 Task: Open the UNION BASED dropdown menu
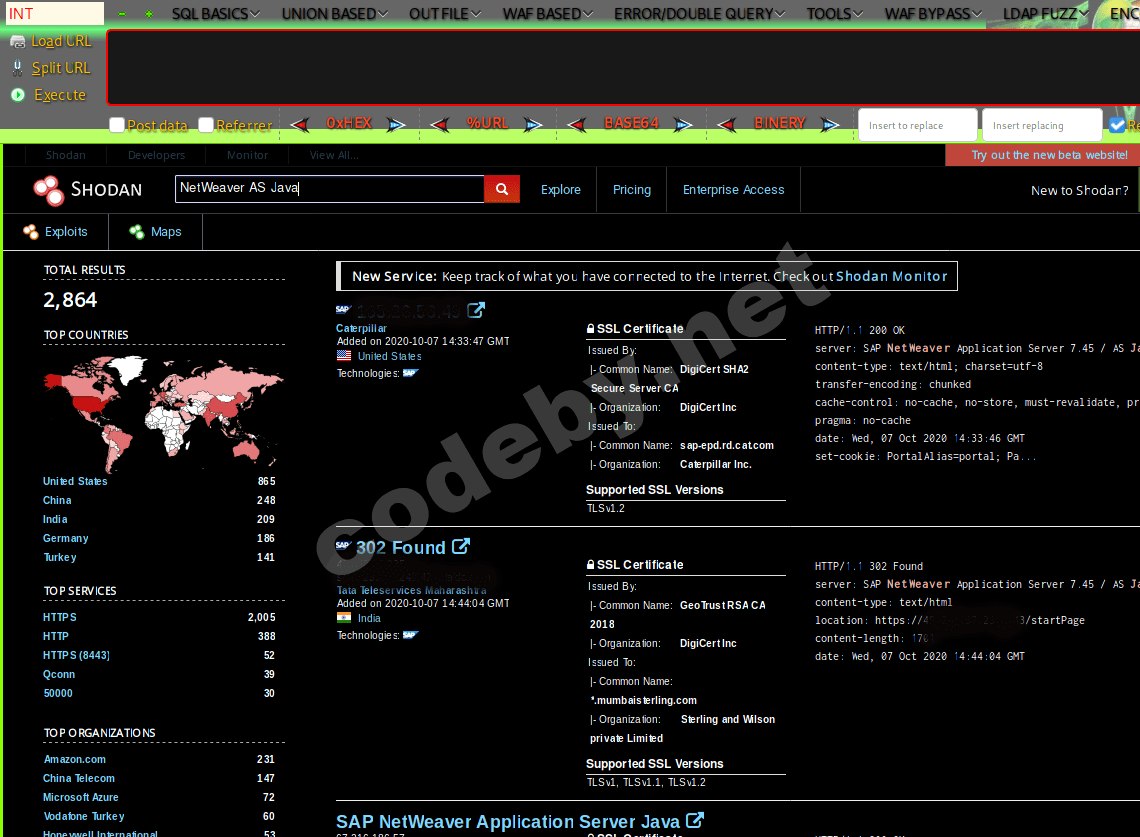[334, 14]
